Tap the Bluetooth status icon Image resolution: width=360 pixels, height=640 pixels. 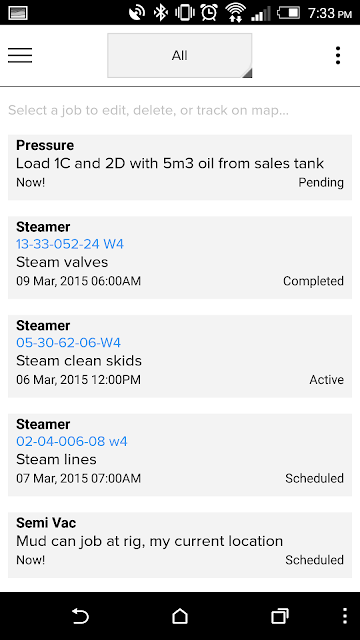160,13
